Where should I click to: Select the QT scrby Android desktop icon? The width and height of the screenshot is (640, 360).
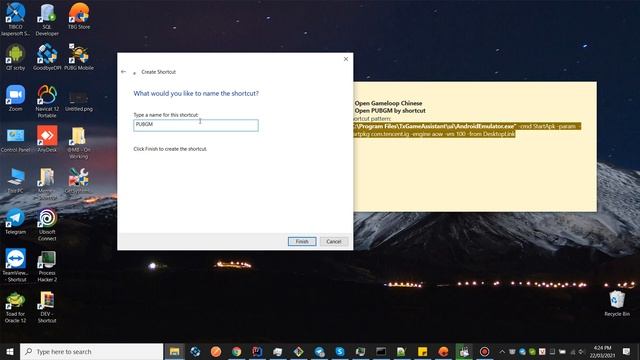(x=15, y=57)
